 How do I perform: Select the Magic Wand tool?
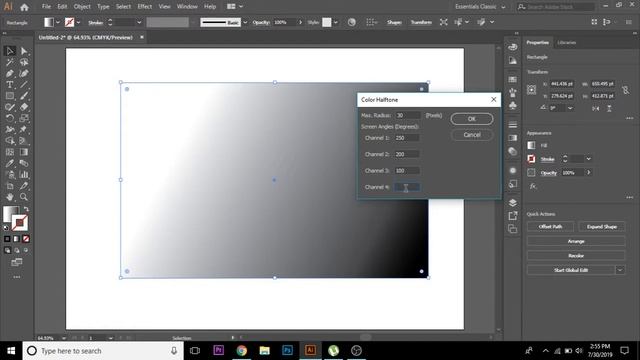coord(10,62)
